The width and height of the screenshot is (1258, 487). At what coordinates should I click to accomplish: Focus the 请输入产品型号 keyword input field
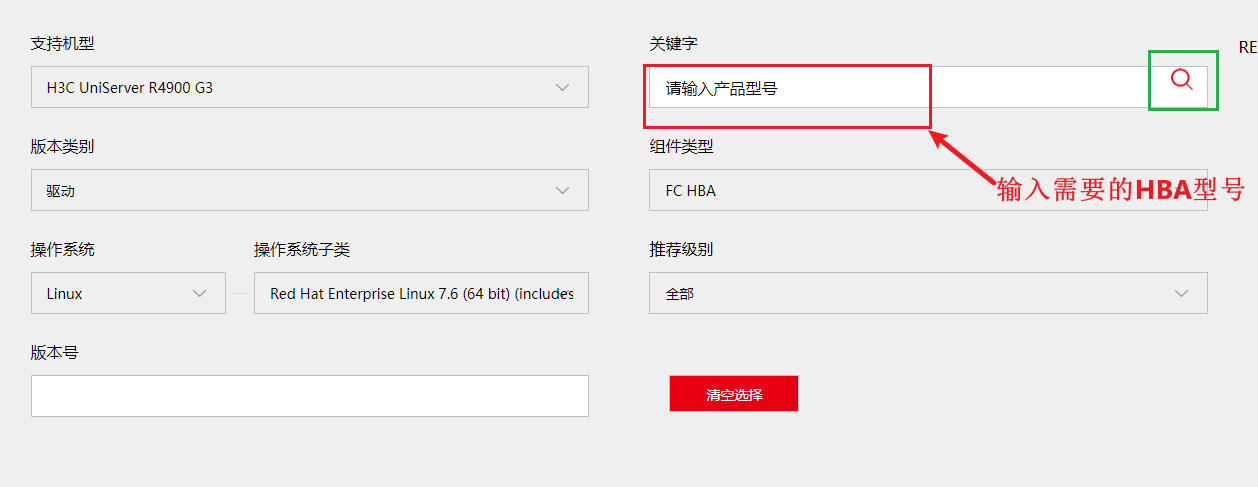[x=790, y=88]
